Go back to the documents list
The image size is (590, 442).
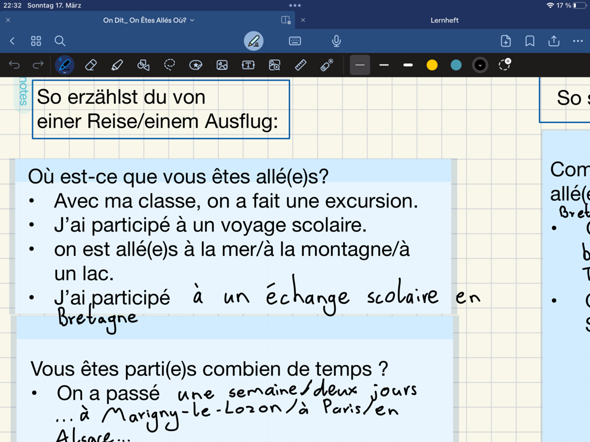pos(12,41)
